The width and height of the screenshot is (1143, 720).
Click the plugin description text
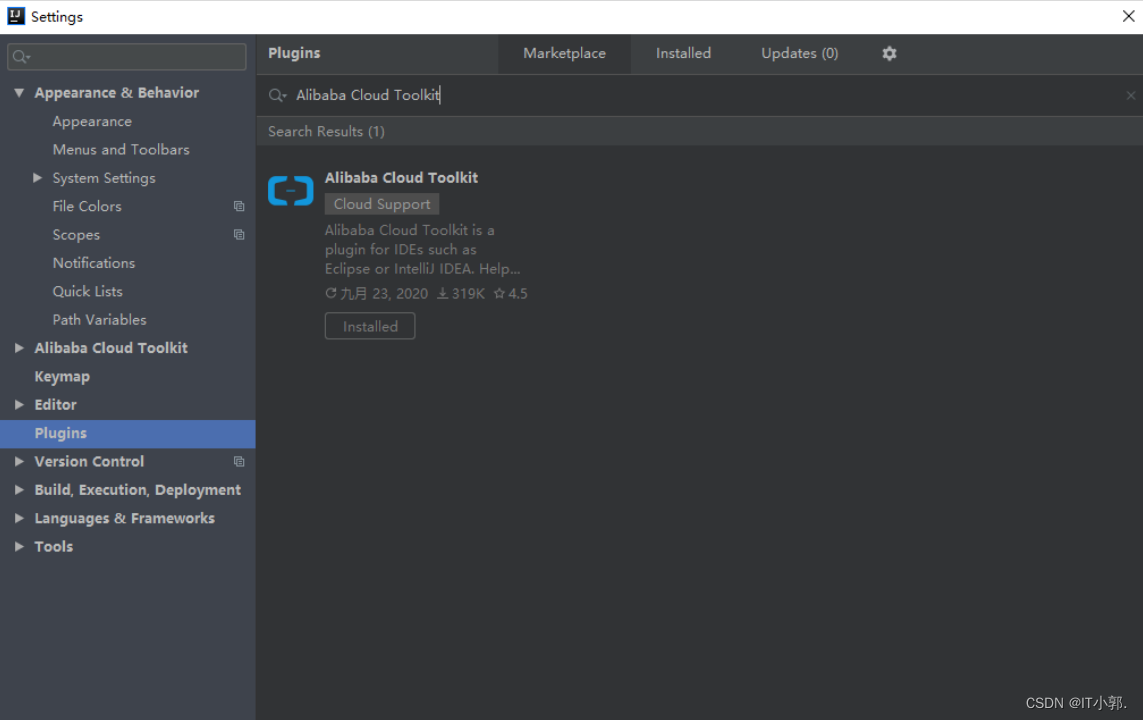coord(422,249)
